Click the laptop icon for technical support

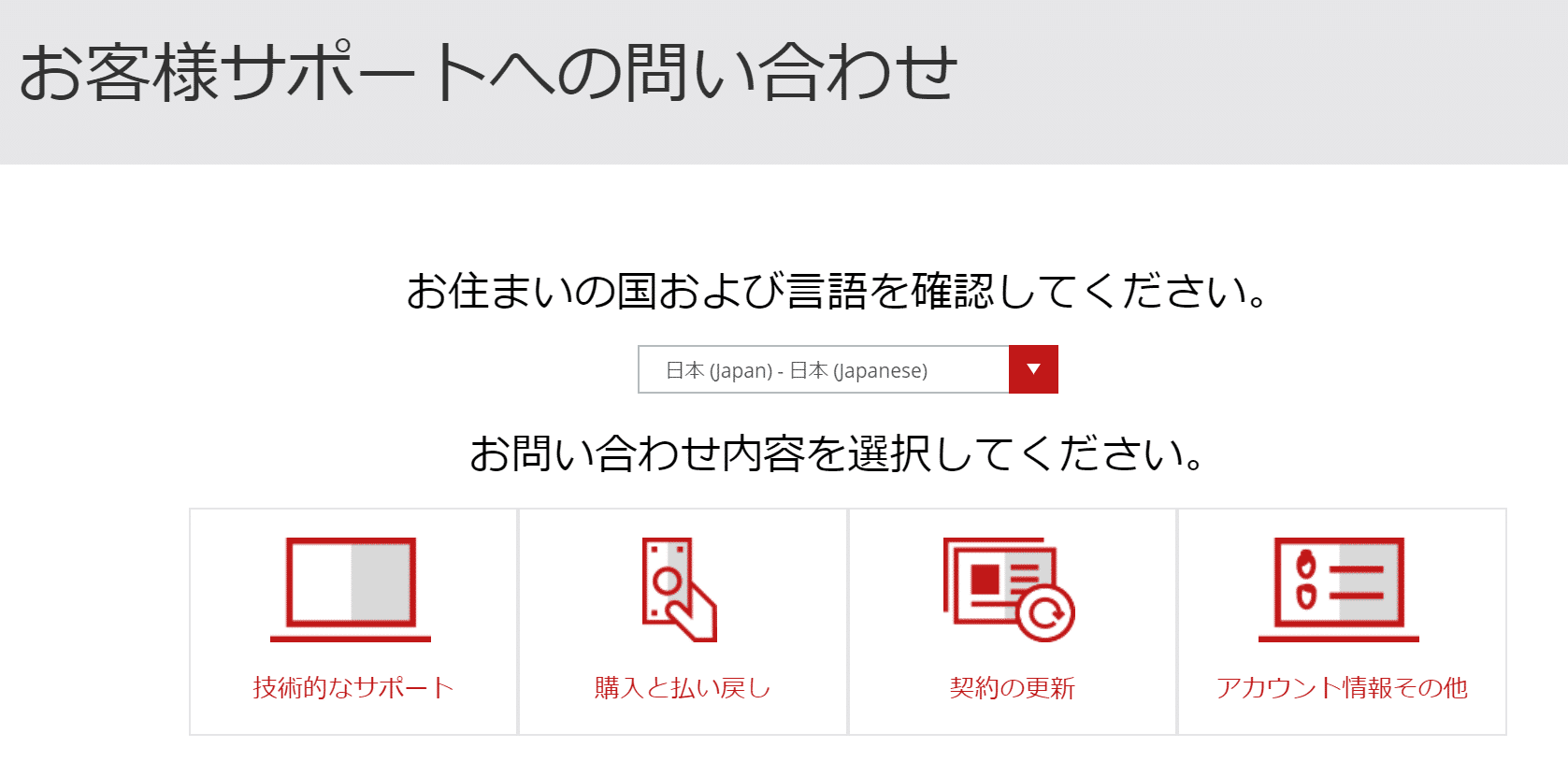point(351,589)
